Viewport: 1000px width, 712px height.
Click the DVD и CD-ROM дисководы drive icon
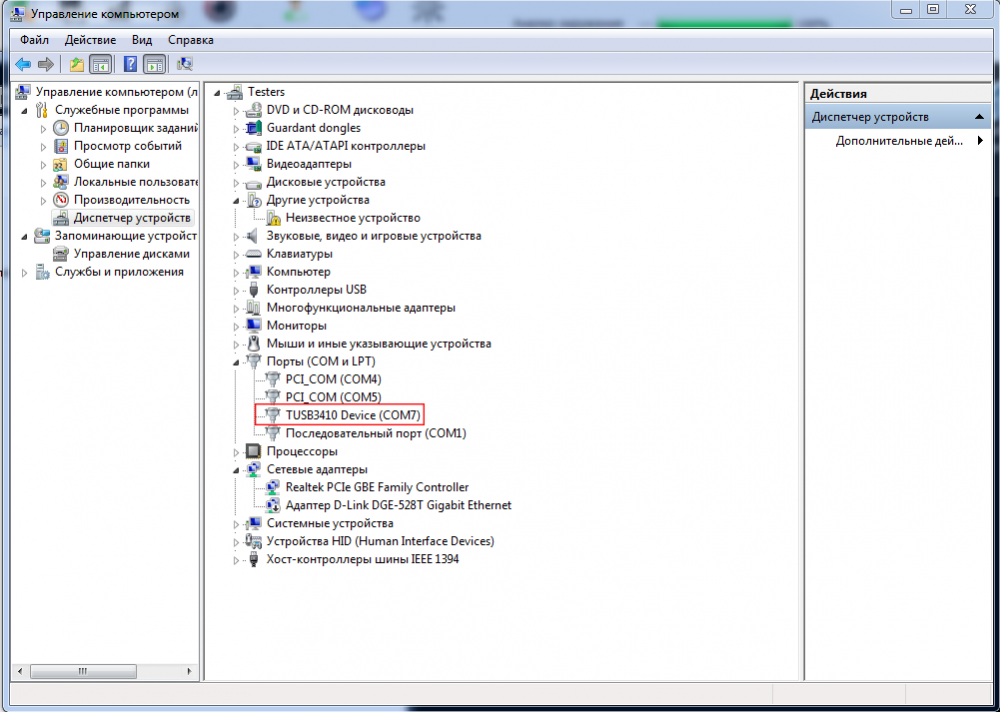coord(252,110)
